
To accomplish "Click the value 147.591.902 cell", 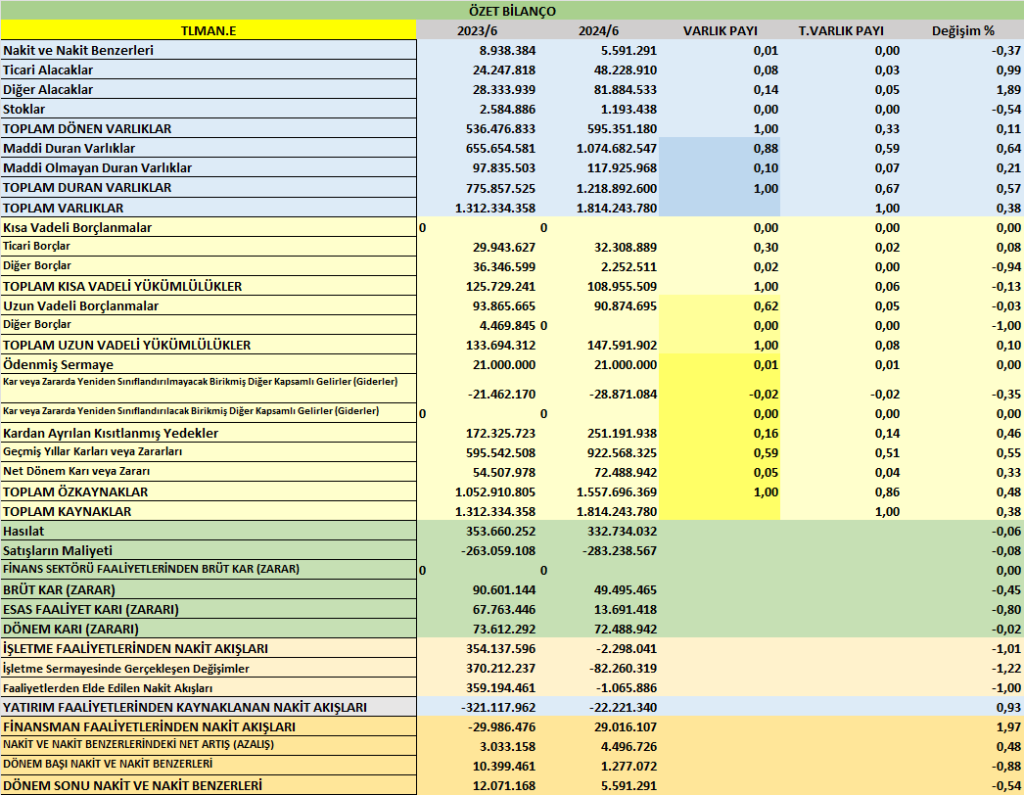I will pyautogui.click(x=622, y=346).
